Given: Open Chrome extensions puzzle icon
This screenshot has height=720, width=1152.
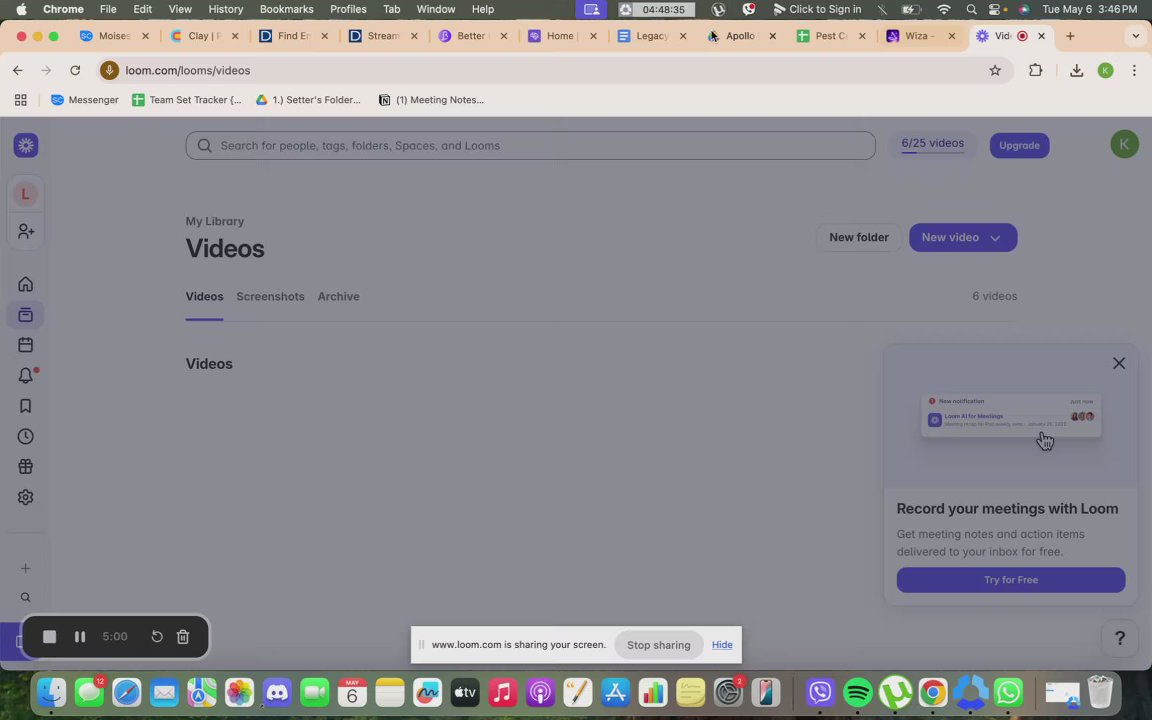Looking at the screenshot, I should coord(1035,71).
